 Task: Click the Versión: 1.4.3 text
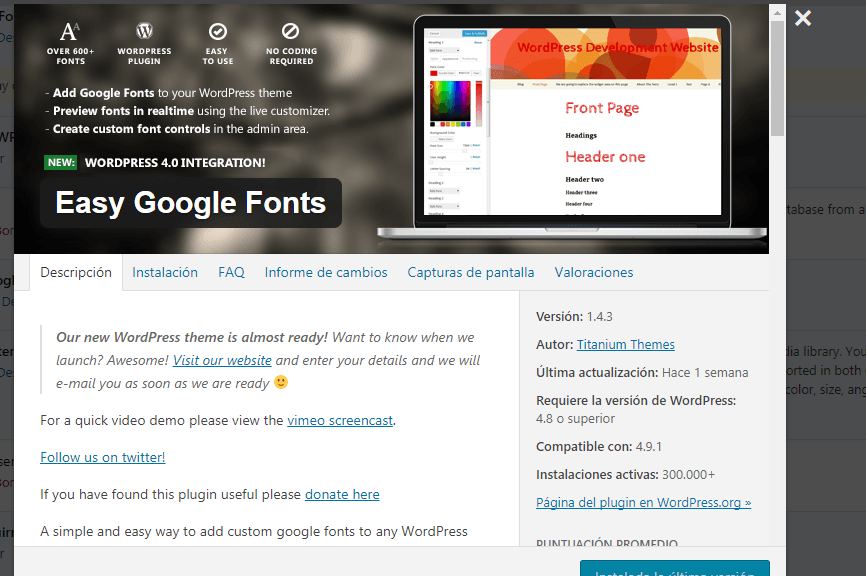pos(574,316)
